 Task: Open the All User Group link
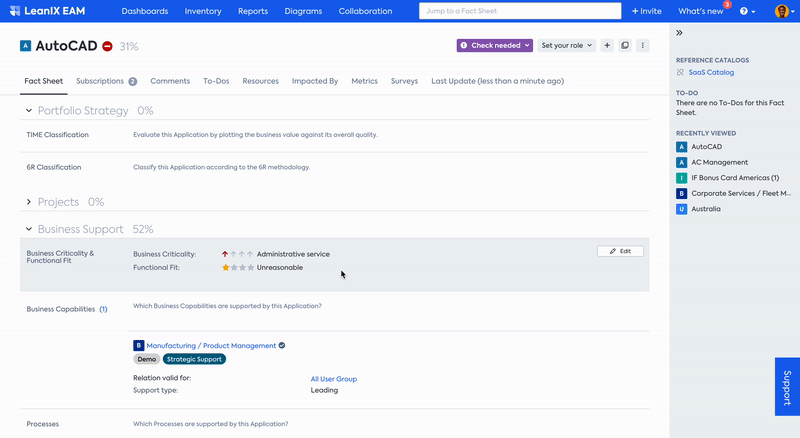334,379
